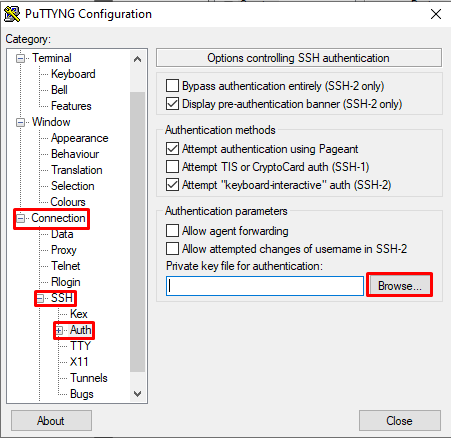The width and height of the screenshot is (451, 438).
Task: Focus the private key file input field
Action: pos(265,286)
